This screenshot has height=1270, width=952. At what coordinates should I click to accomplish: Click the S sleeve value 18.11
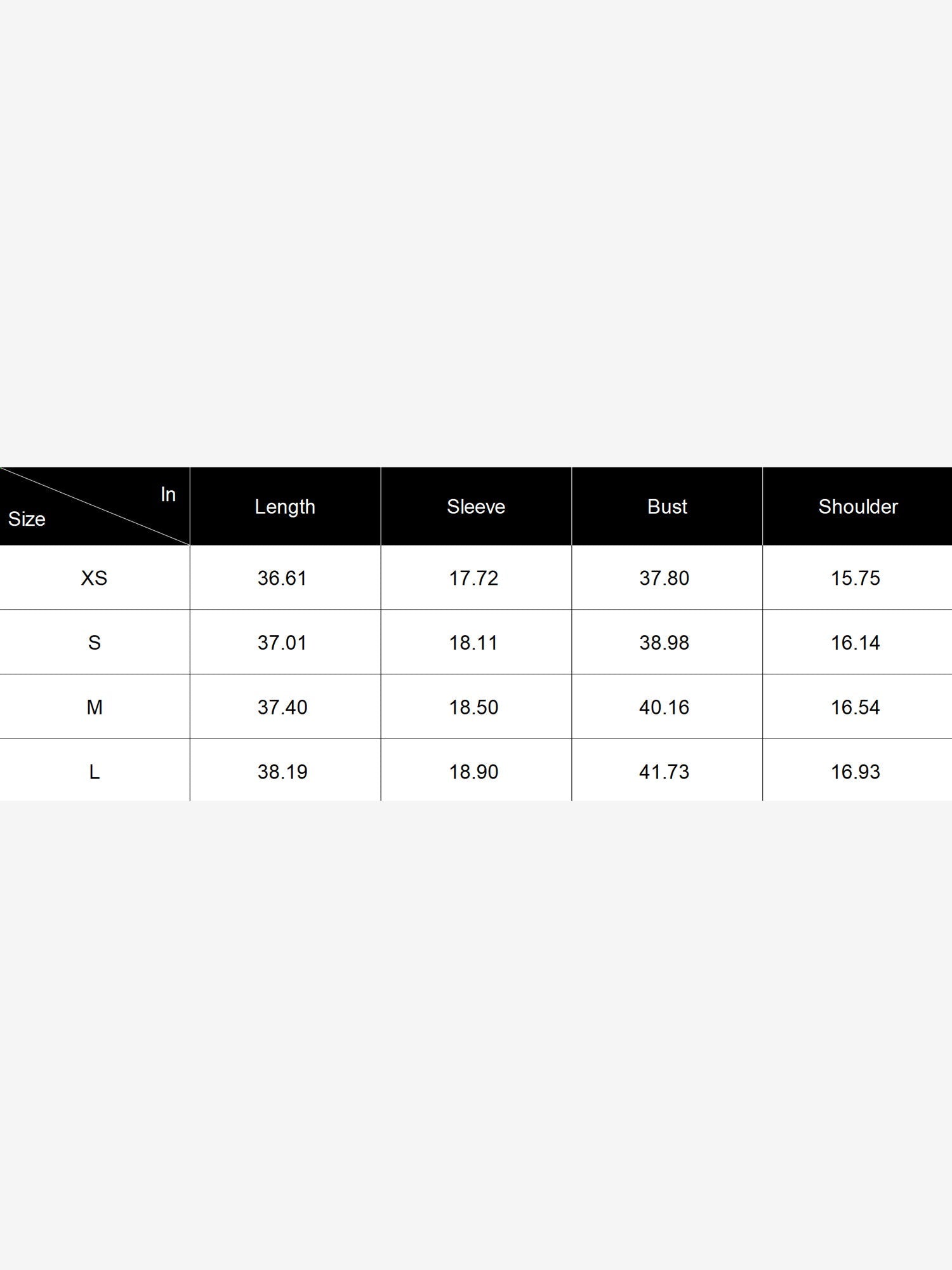(473, 643)
